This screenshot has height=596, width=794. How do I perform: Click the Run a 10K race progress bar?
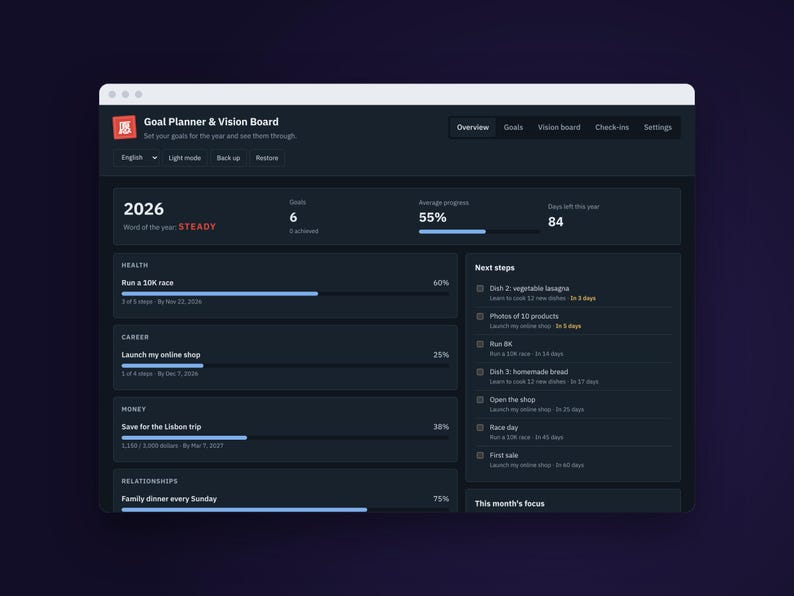285,294
